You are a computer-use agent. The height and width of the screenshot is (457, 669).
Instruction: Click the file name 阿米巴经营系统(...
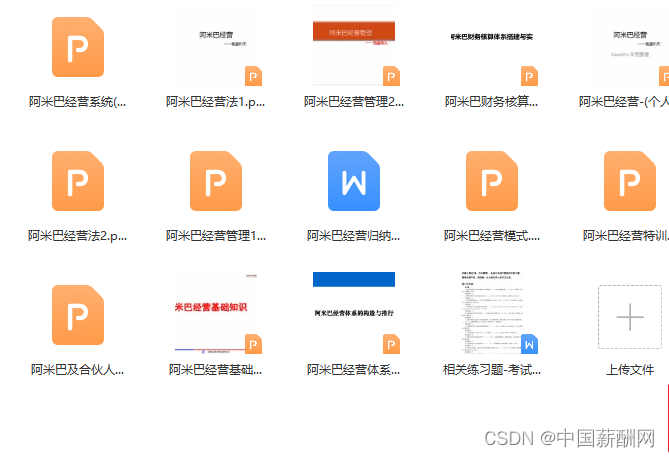[78, 102]
